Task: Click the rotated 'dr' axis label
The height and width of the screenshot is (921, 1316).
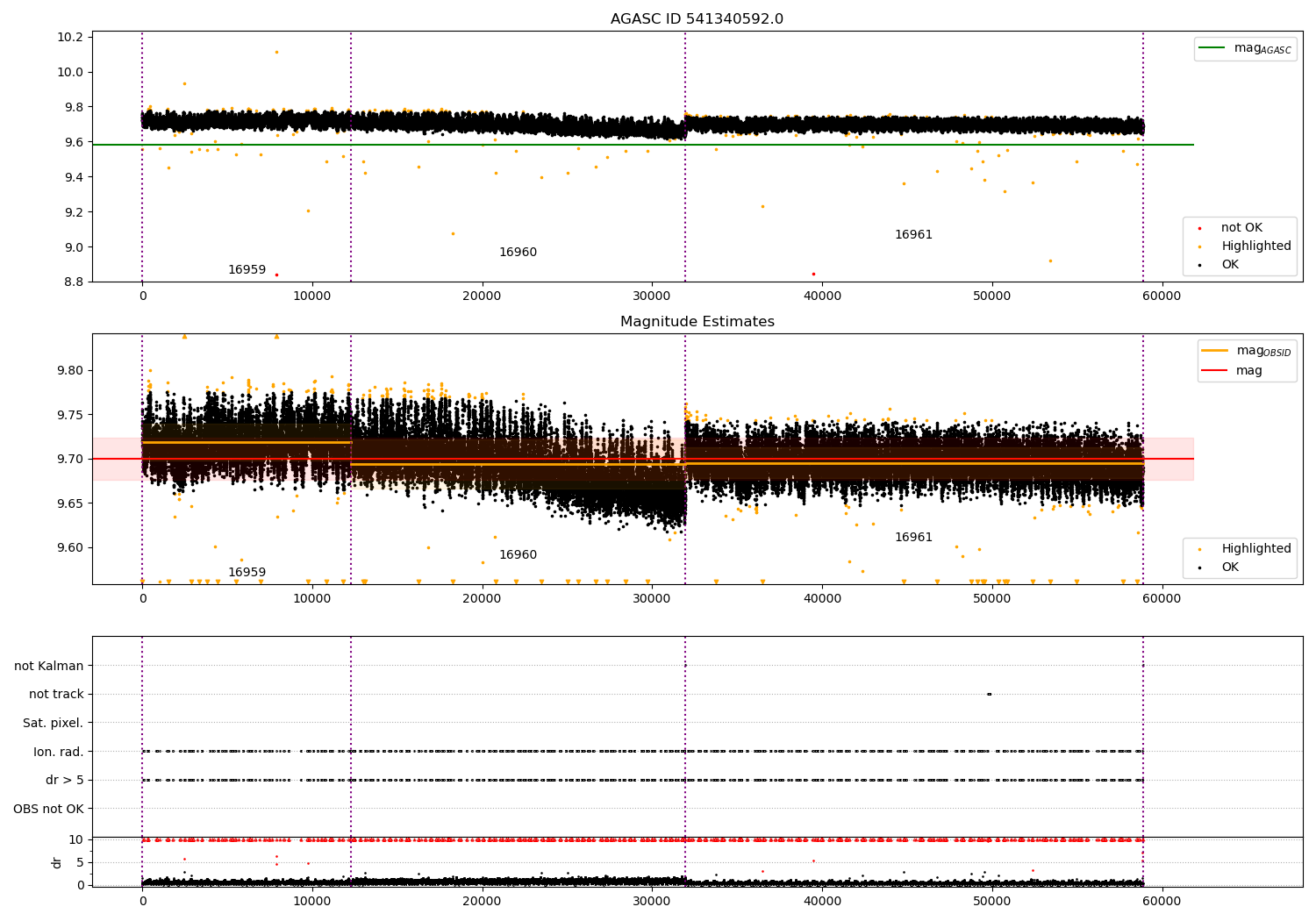Action: 57,863
